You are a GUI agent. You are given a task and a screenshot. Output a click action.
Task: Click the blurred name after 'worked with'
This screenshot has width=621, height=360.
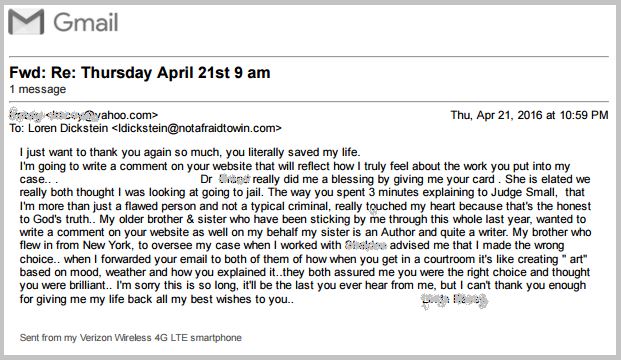pyautogui.click(x=366, y=246)
